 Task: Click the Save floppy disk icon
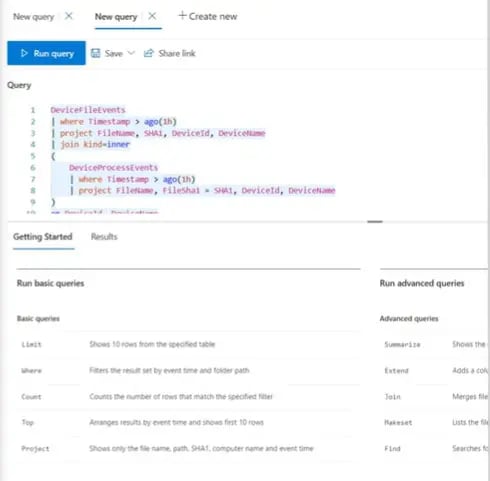[x=96, y=53]
